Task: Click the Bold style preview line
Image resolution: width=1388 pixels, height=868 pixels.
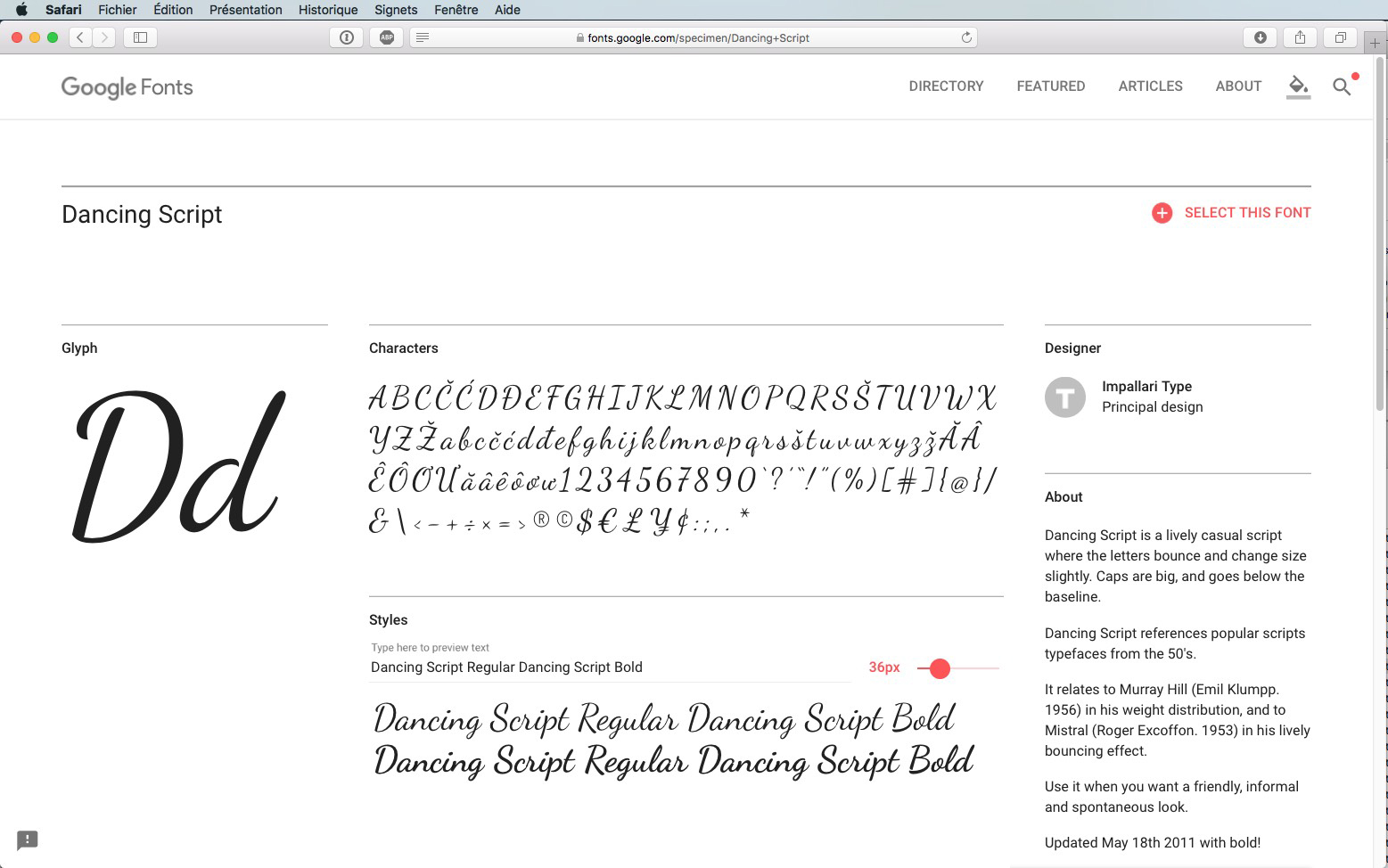Action: click(674, 761)
